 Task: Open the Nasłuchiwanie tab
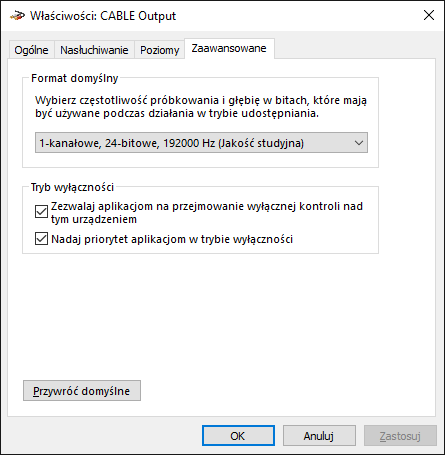[94, 50]
